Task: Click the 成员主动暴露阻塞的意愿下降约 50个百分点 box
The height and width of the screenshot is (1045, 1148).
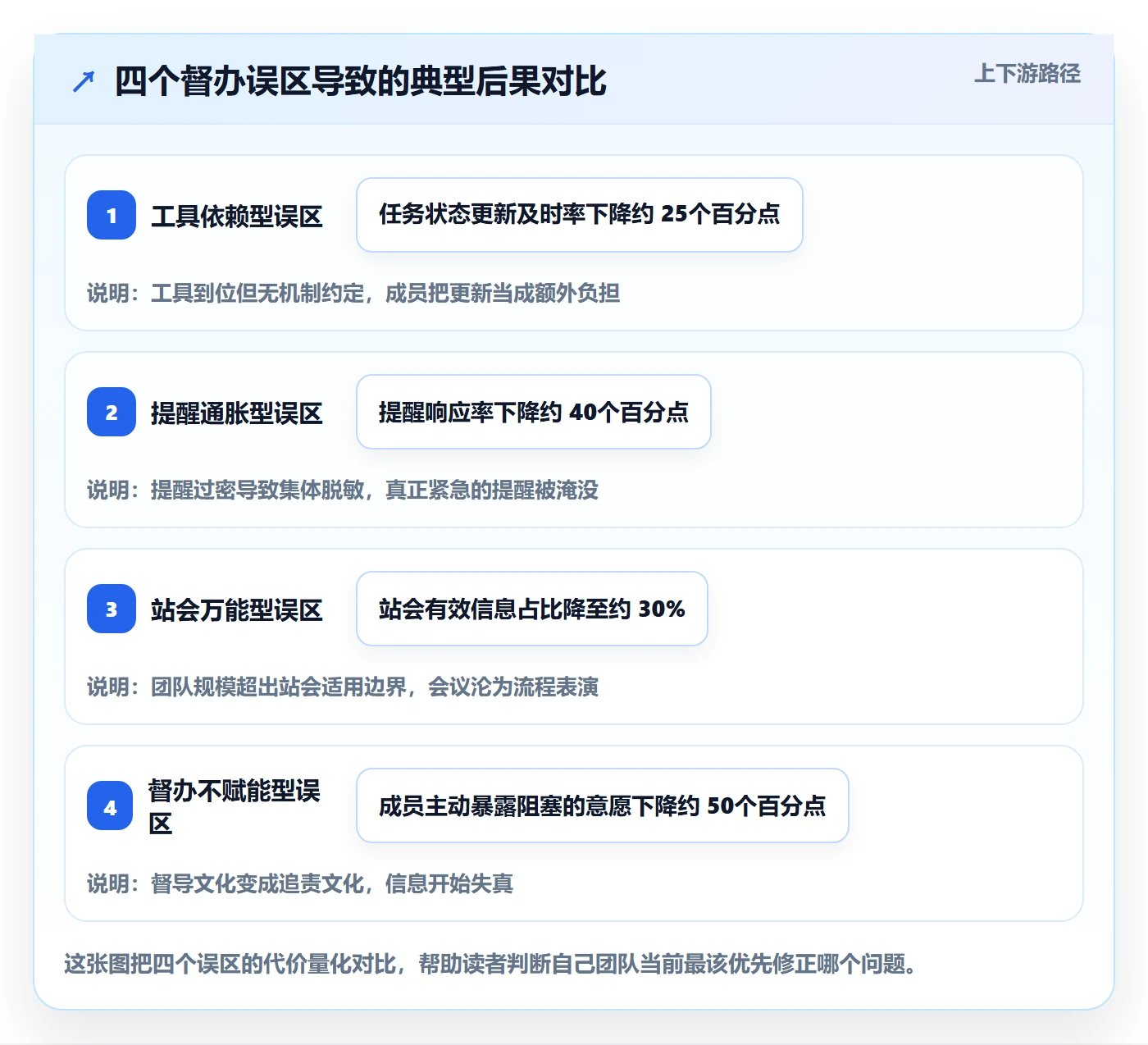Action: coord(603,805)
